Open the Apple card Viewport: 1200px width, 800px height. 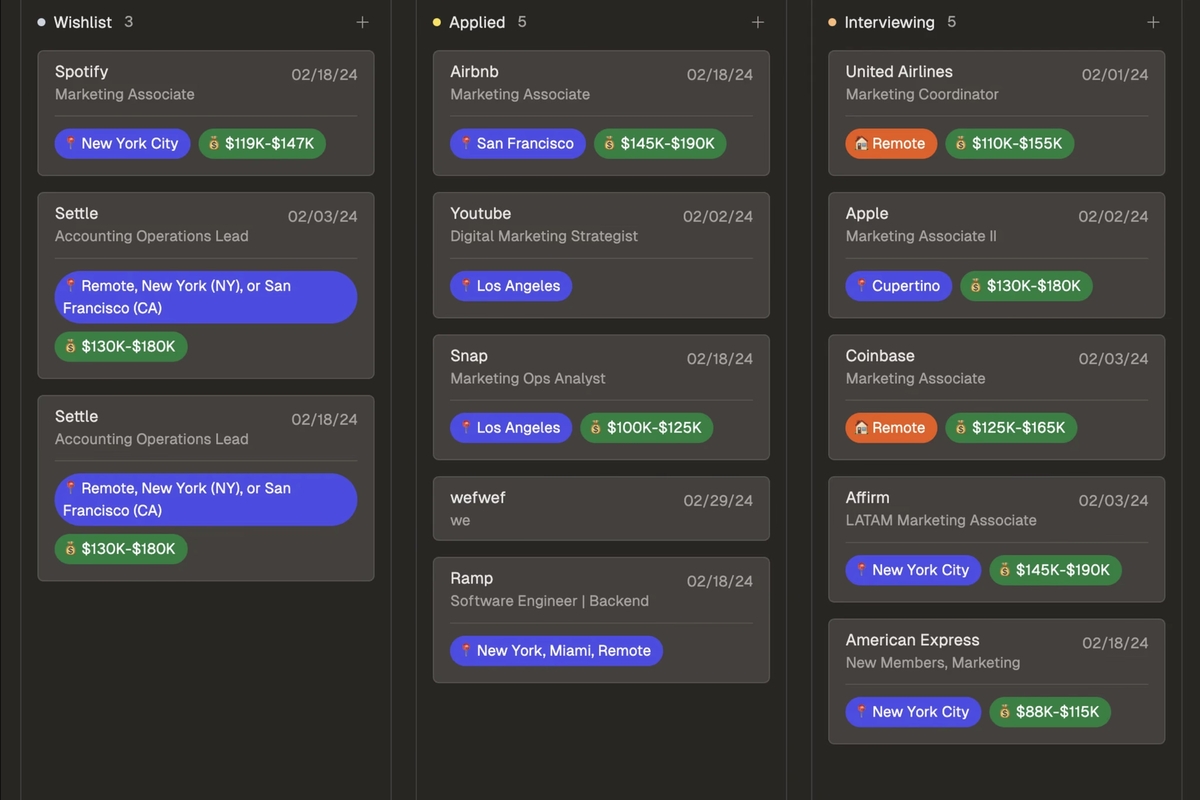pyautogui.click(x=997, y=255)
